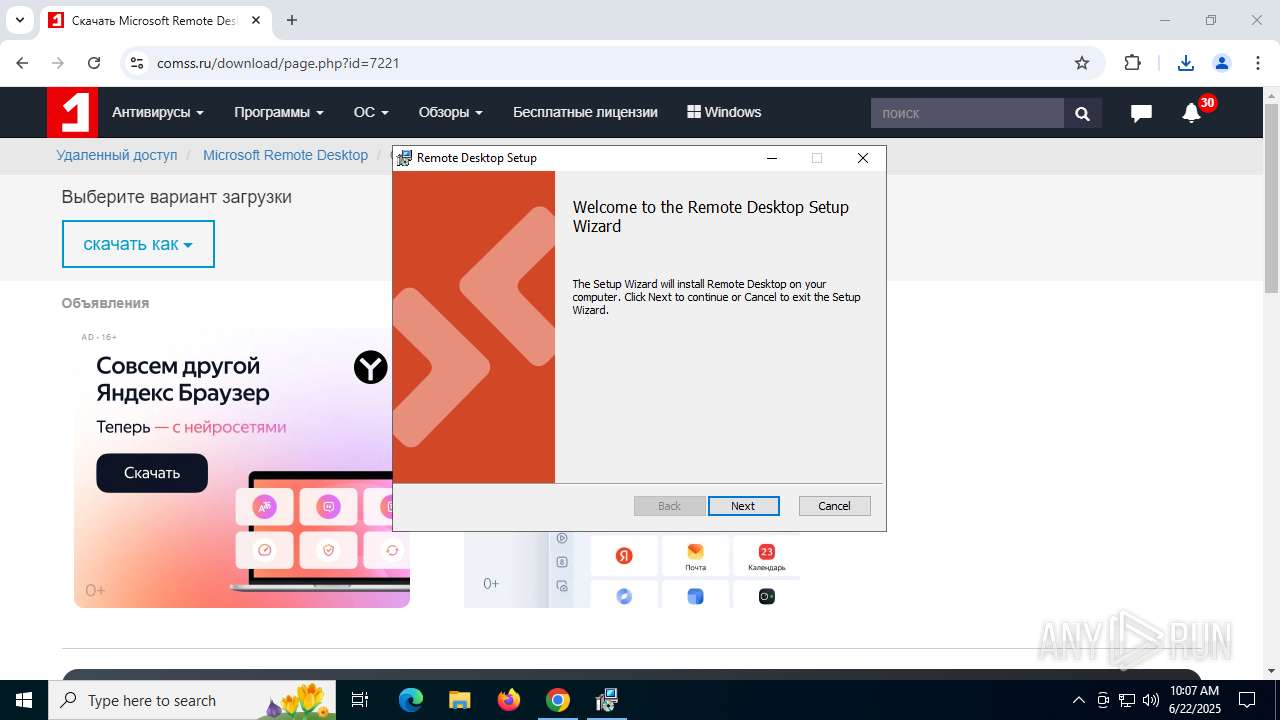1280x720 pixels.
Task: Open Task View on taskbar
Action: click(360, 700)
